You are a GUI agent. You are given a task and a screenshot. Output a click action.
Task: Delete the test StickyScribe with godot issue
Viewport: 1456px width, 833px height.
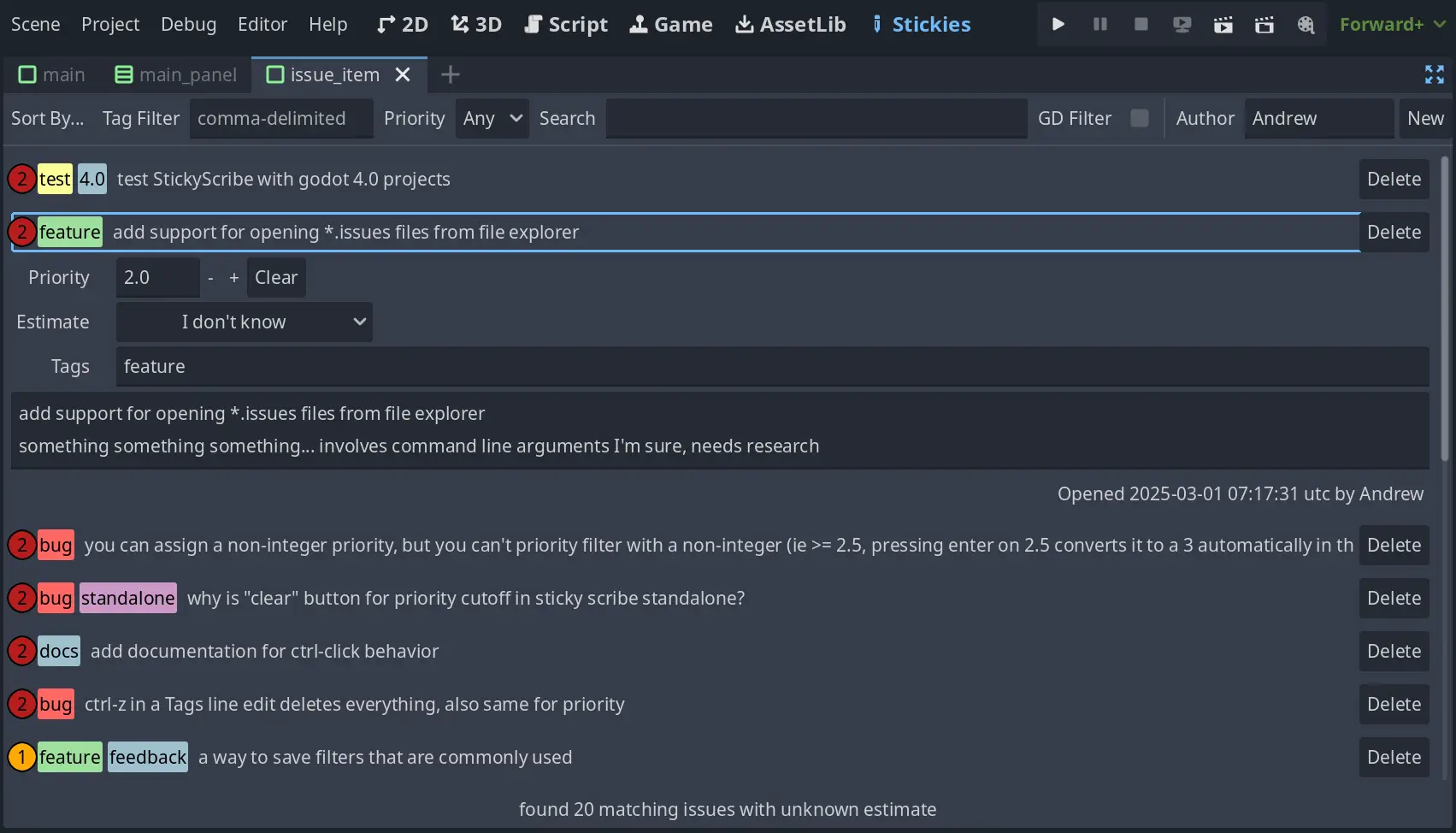click(x=1394, y=179)
